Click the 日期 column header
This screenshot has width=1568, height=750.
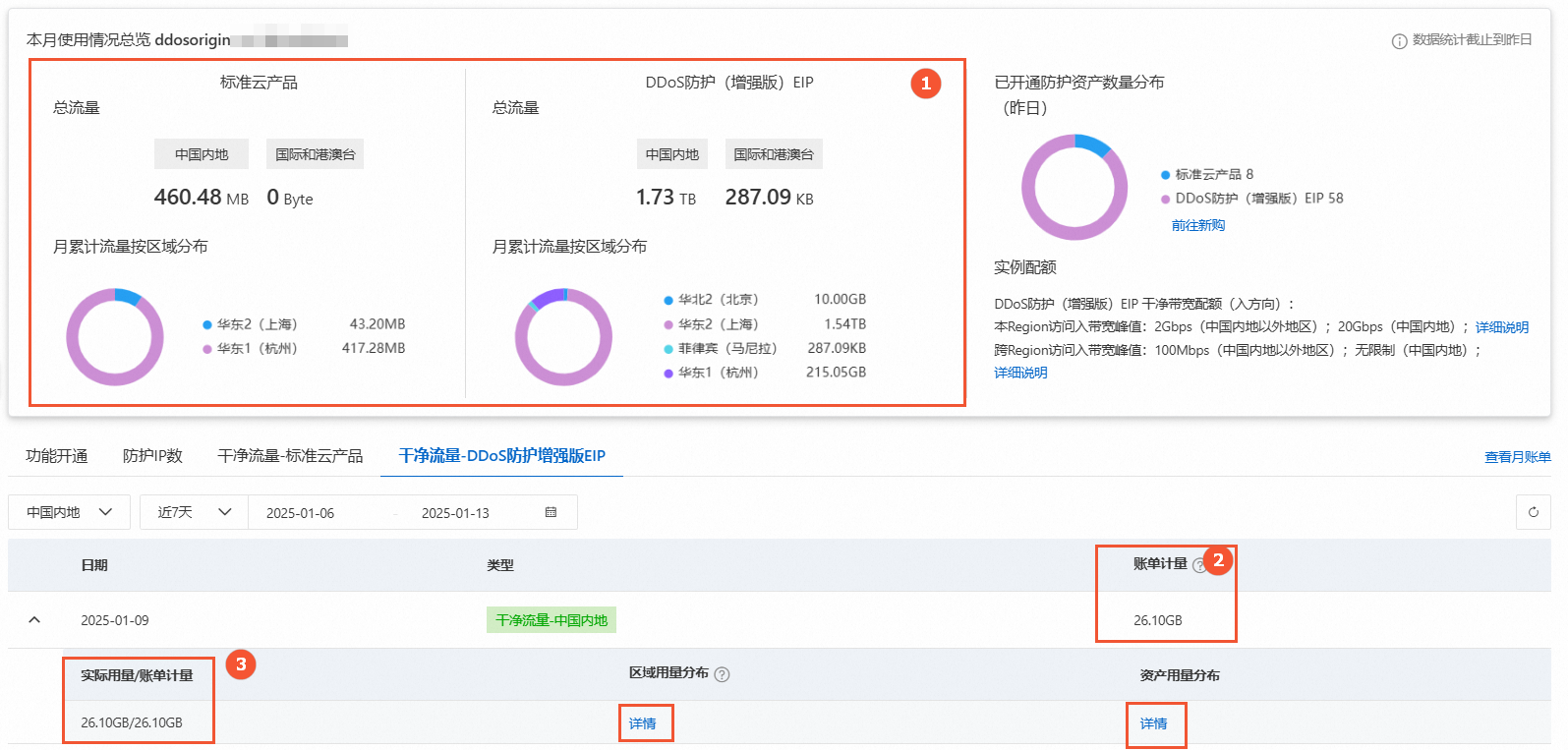[x=94, y=565]
